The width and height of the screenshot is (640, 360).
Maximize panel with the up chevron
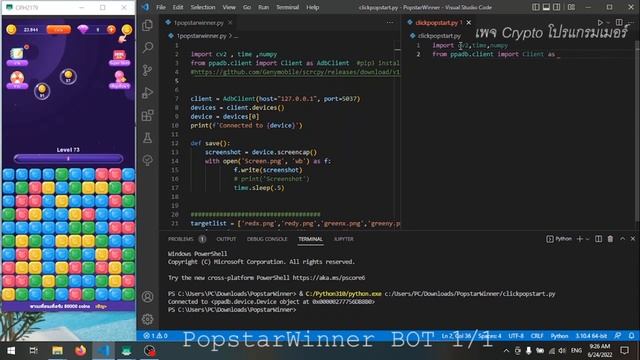click(622, 239)
